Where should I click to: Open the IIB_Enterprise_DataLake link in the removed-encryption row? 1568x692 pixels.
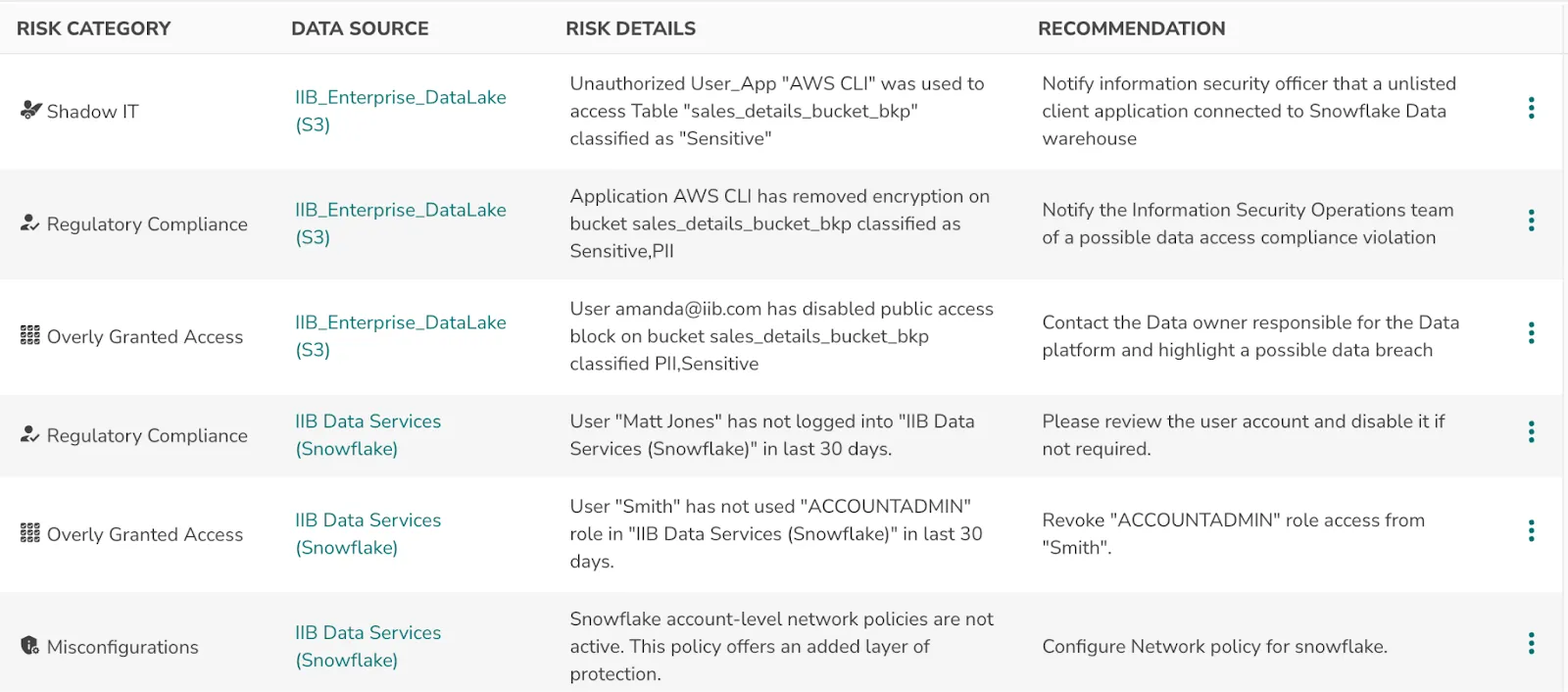400,210
